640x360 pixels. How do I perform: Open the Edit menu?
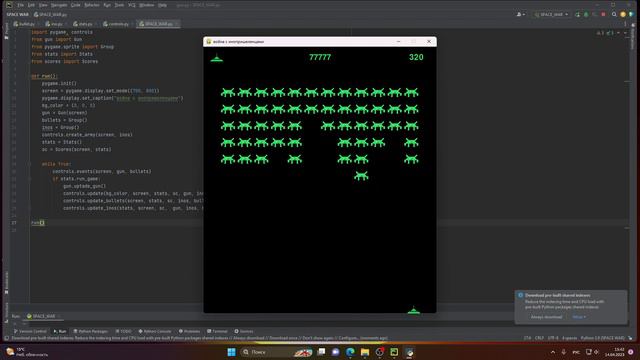coord(31,5)
